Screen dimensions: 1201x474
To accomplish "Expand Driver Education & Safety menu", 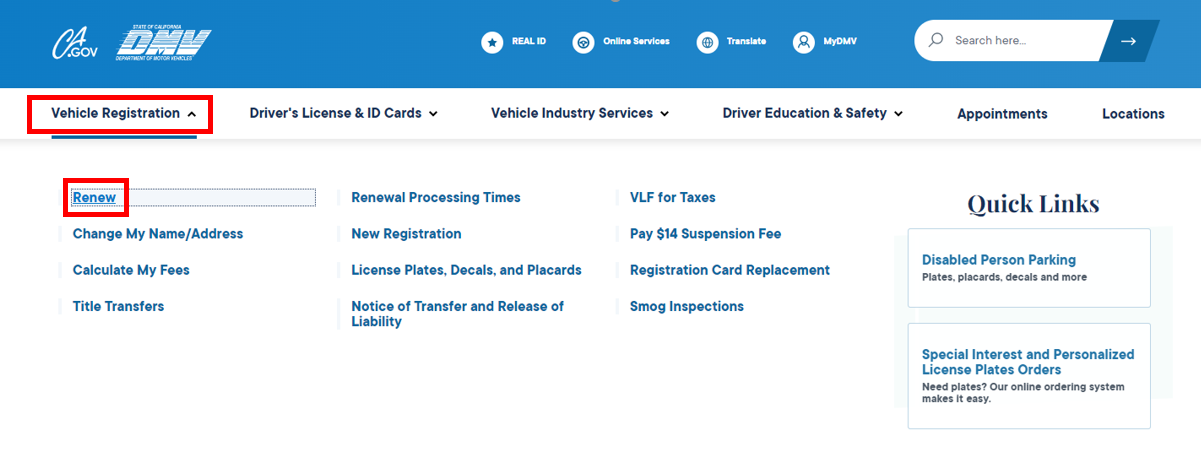I will [813, 114].
